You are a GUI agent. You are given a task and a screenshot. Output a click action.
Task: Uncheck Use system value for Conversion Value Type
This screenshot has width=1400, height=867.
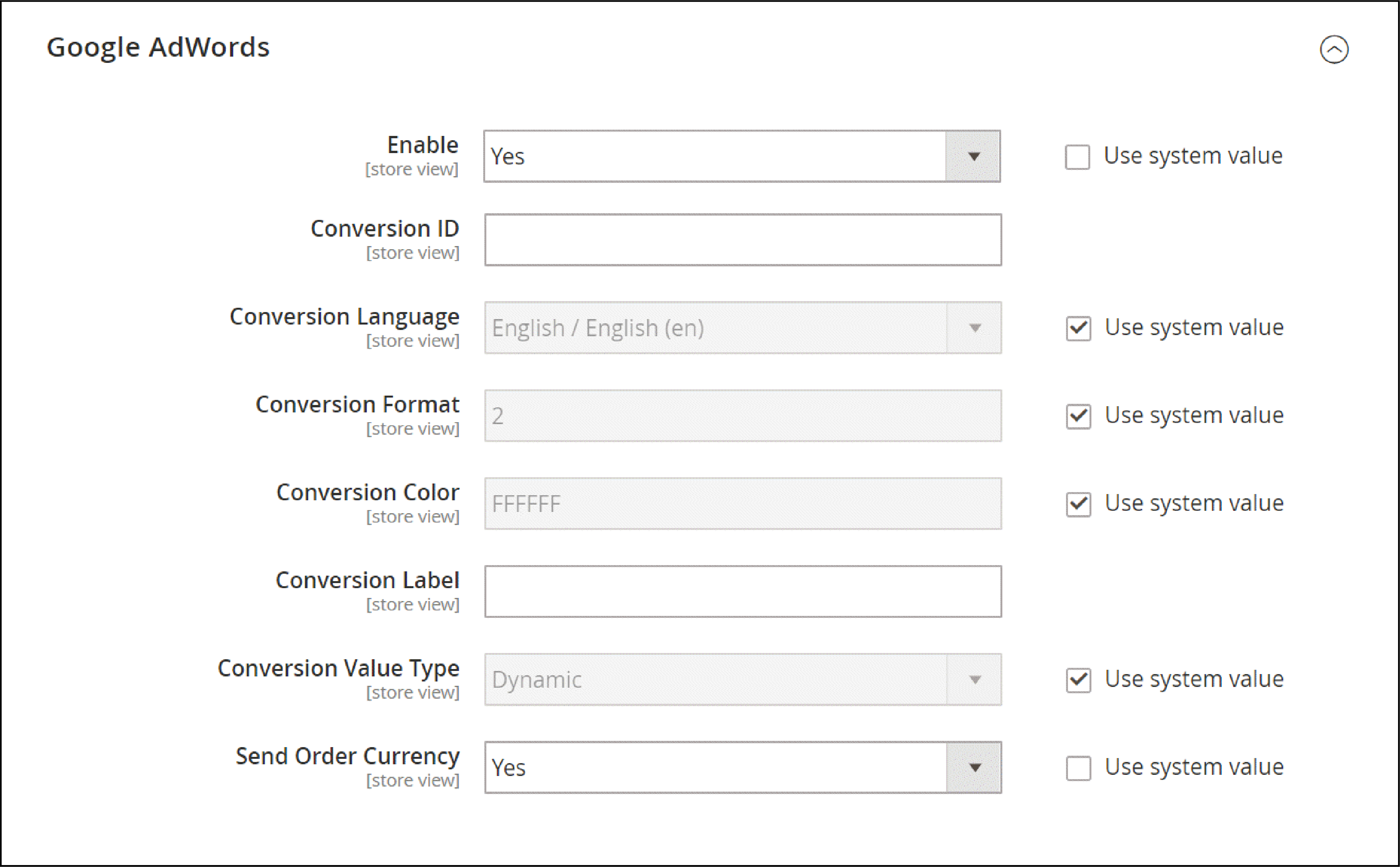(x=1078, y=680)
